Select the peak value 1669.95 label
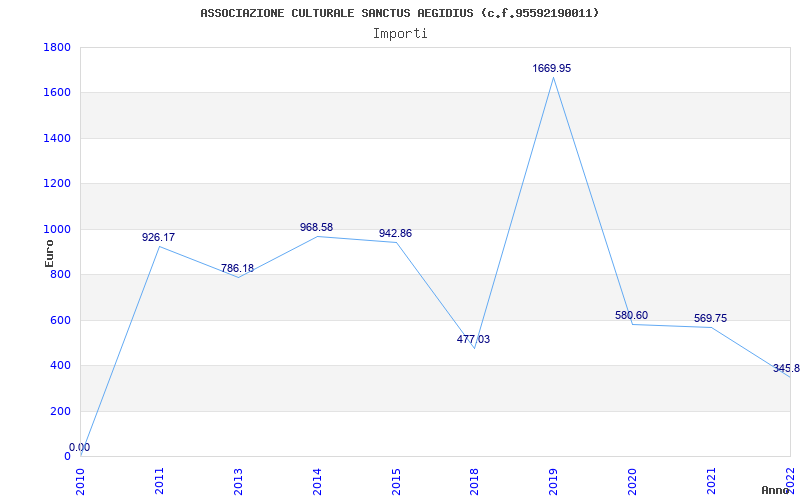Image resolution: width=800 pixels, height=500 pixels. click(x=552, y=68)
